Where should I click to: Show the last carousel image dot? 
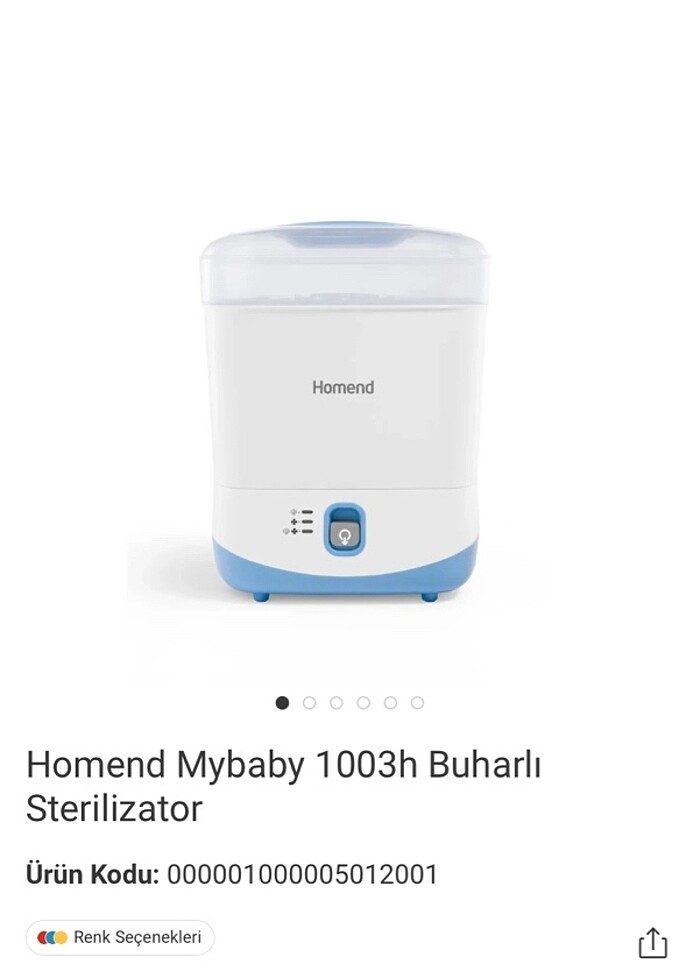pos(418,702)
